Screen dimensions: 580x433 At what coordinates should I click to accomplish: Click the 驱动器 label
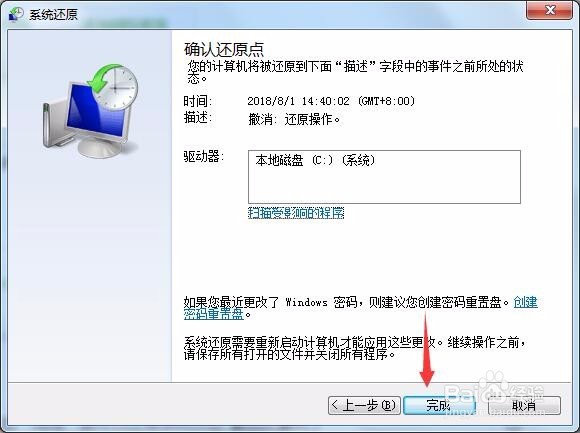tap(204, 156)
